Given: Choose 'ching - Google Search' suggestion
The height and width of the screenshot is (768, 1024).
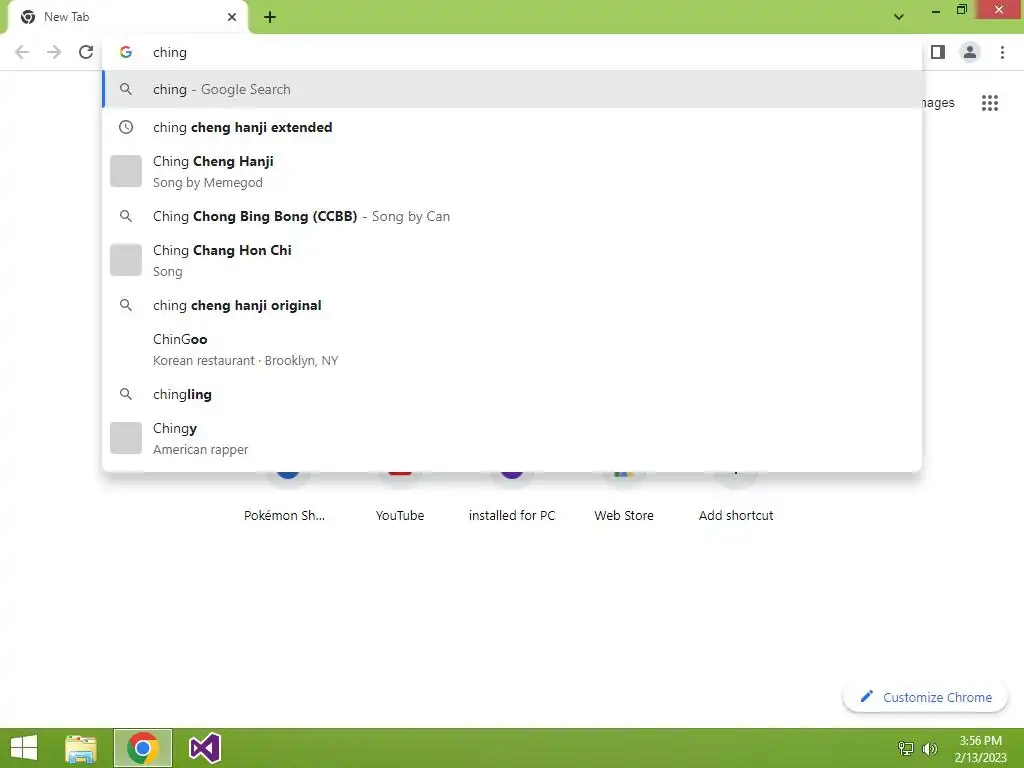Looking at the screenshot, I should pyautogui.click(x=513, y=89).
